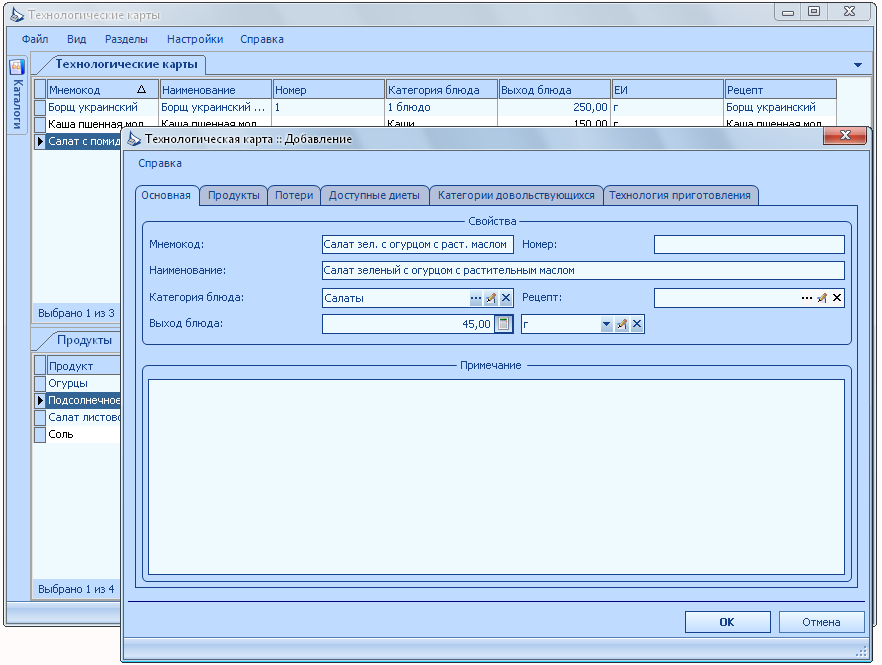Click app icon in dialog title bar
882x665 pixels.
134,138
